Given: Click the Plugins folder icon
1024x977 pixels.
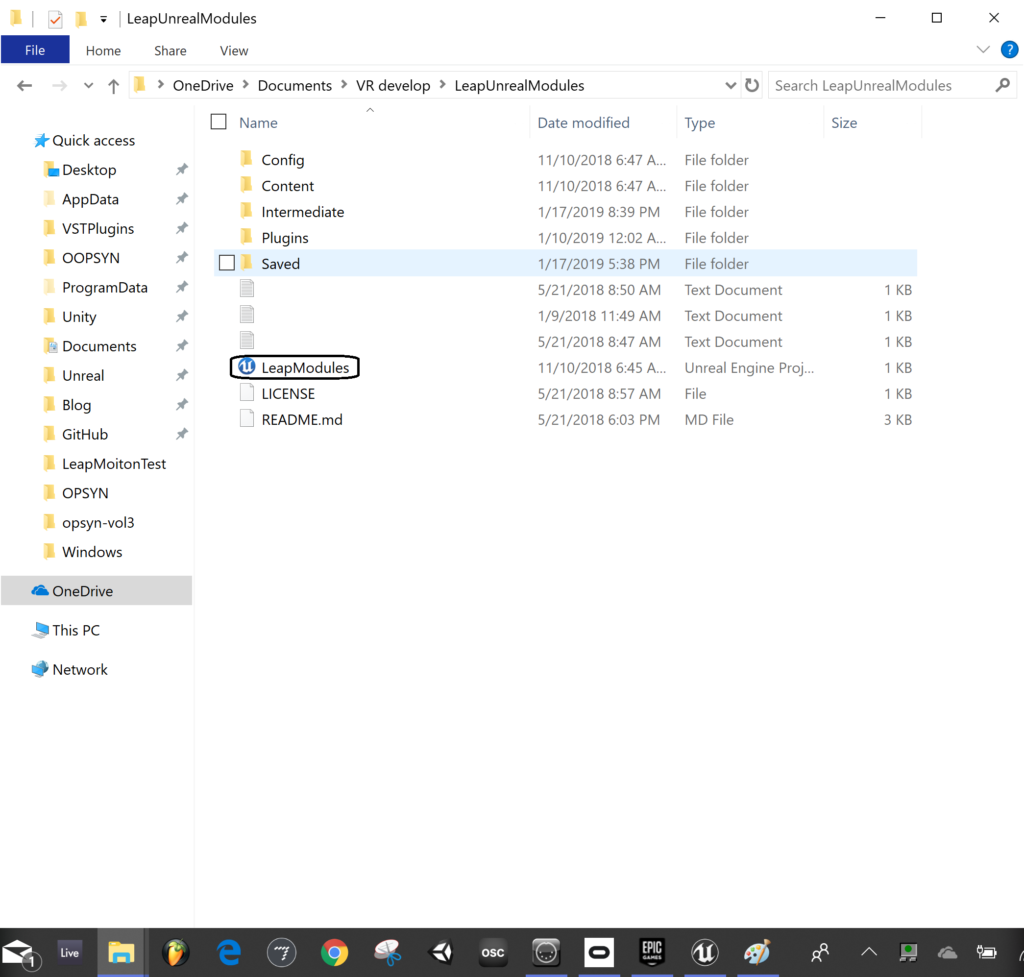Looking at the screenshot, I should click(x=246, y=238).
